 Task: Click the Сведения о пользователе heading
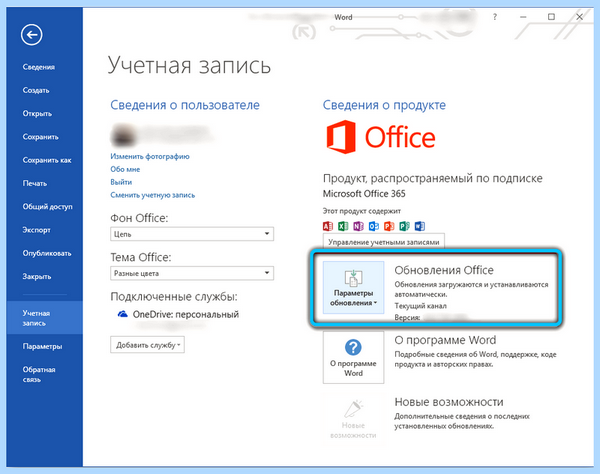185,105
